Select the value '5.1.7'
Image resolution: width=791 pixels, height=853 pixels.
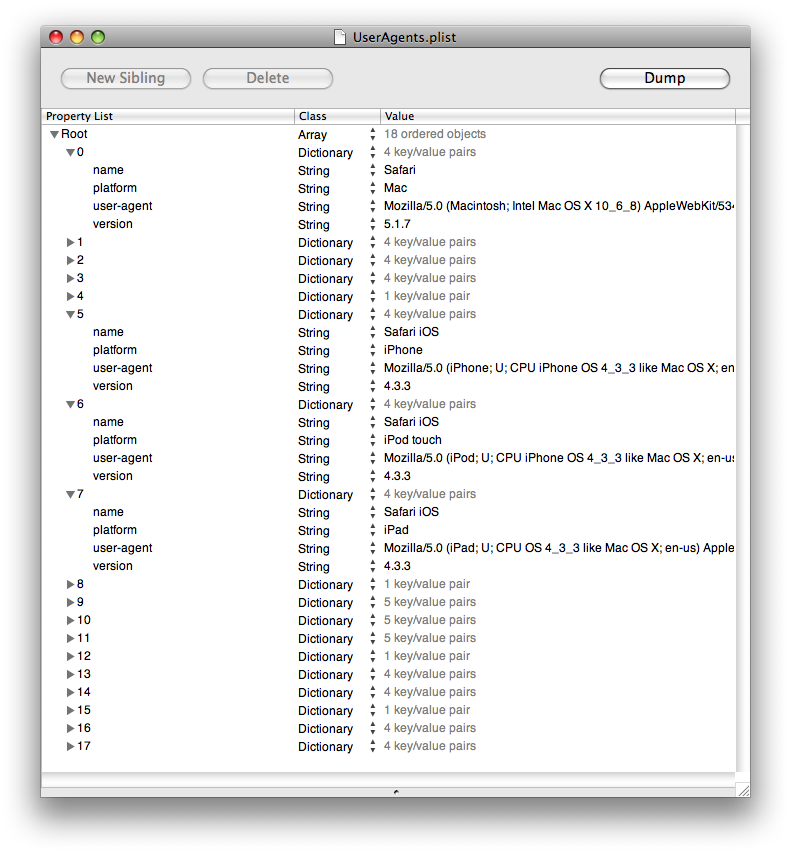397,224
